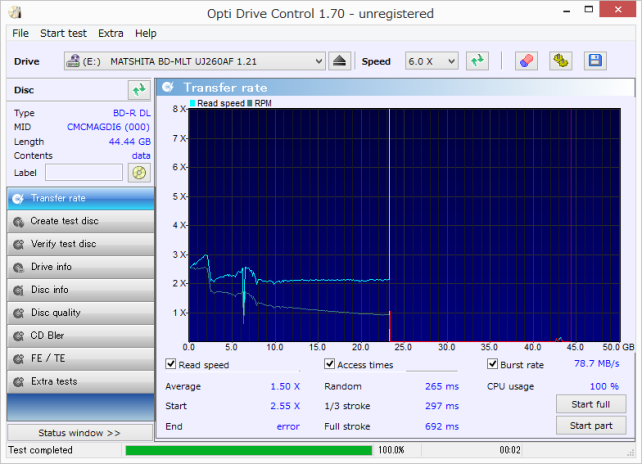Click the Random access value 265 ms

tap(442, 387)
